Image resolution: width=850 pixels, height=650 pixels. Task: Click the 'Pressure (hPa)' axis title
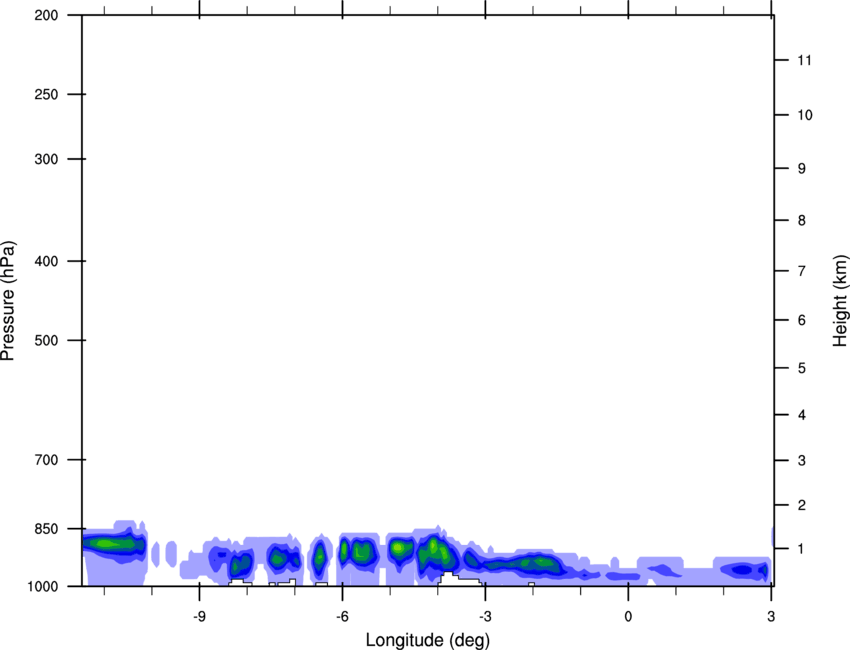click(8, 301)
